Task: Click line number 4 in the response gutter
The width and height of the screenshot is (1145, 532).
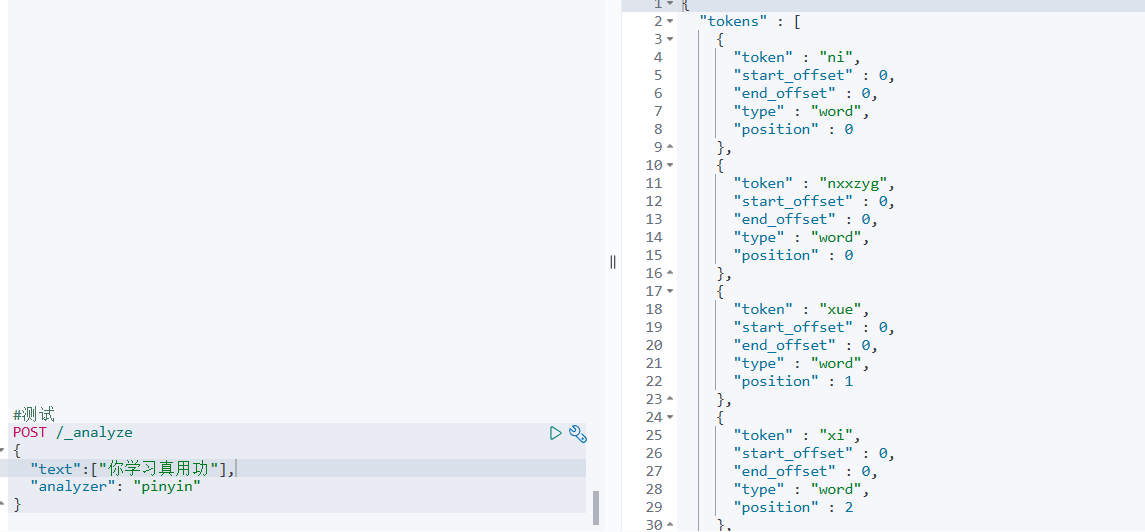Action: point(659,57)
